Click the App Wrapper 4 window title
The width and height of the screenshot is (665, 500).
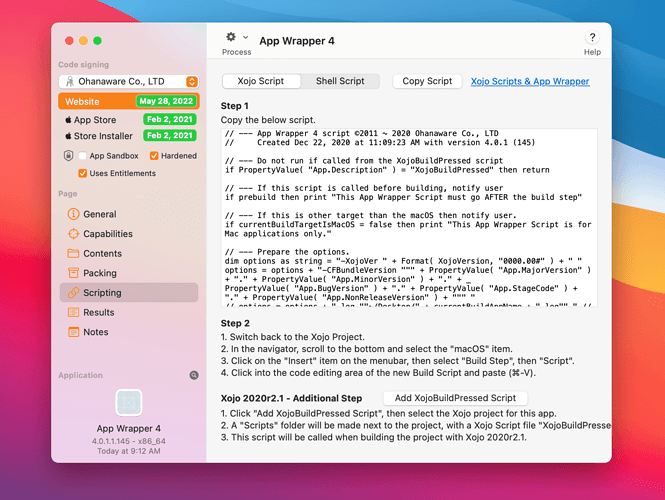tap(297, 41)
